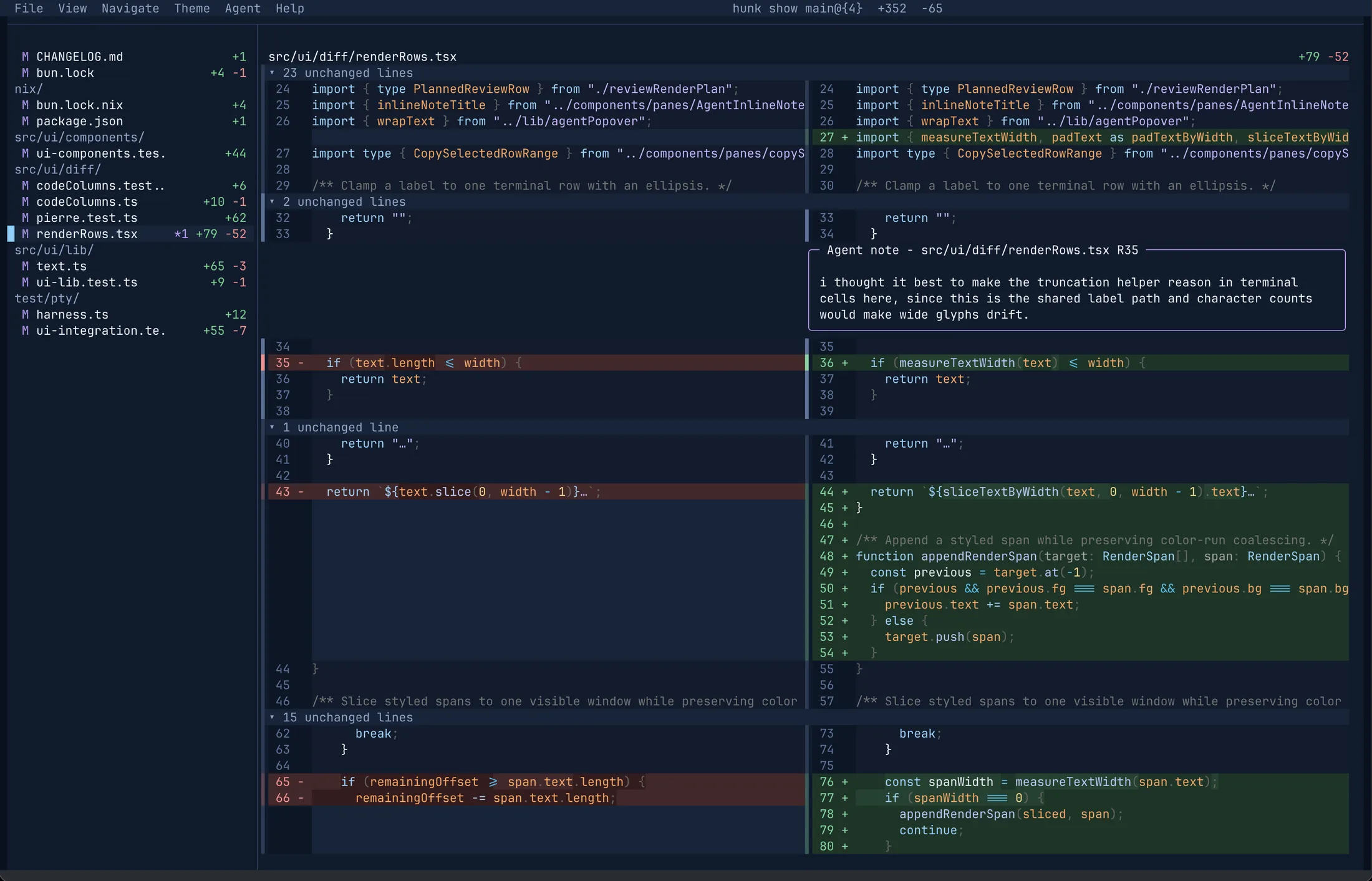The width and height of the screenshot is (1372, 881).
Task: Click the nix/ folder label
Action: pyautogui.click(x=29, y=89)
